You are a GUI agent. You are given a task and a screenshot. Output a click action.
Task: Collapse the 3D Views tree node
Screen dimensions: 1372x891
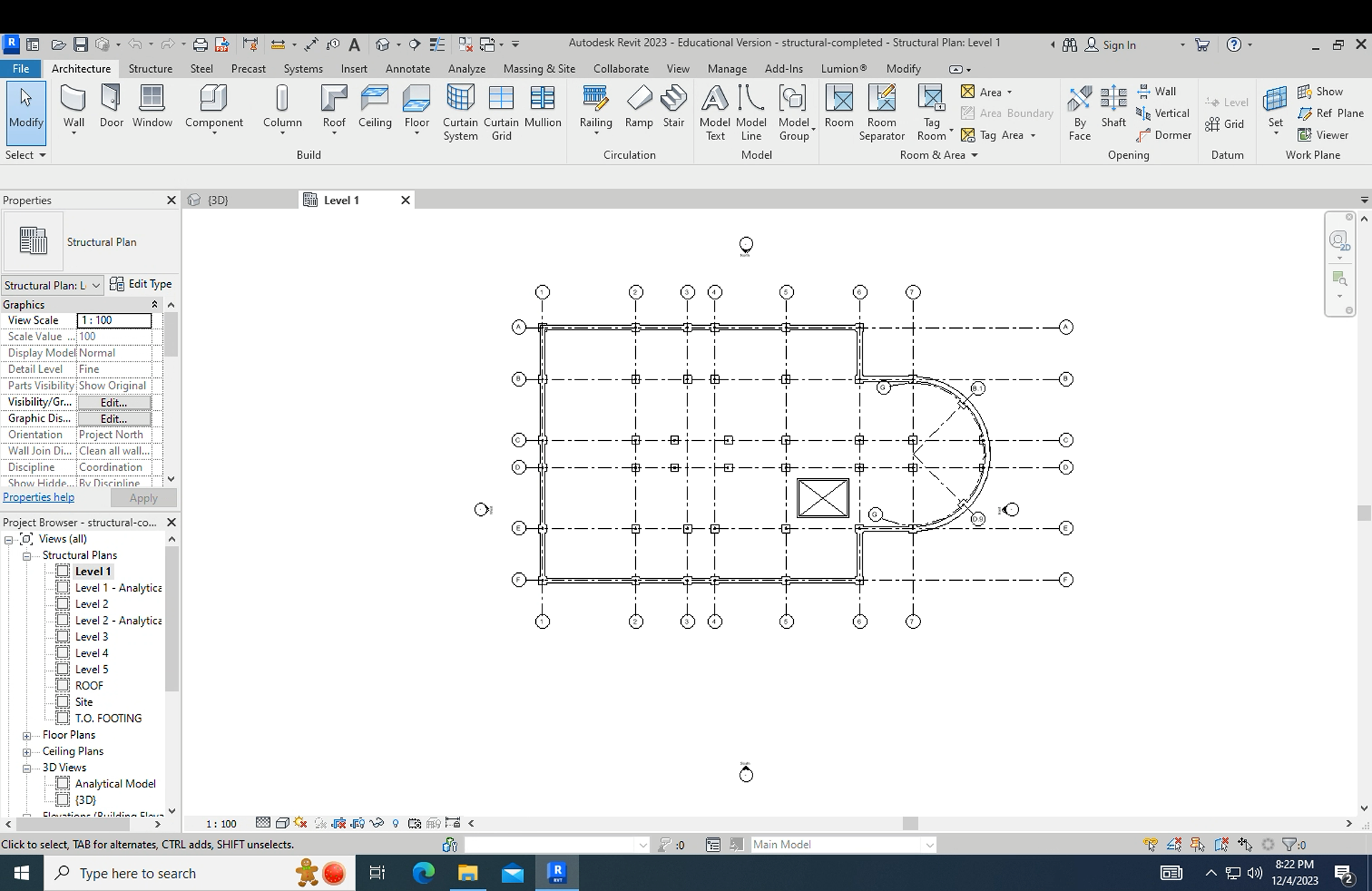pyautogui.click(x=26, y=768)
